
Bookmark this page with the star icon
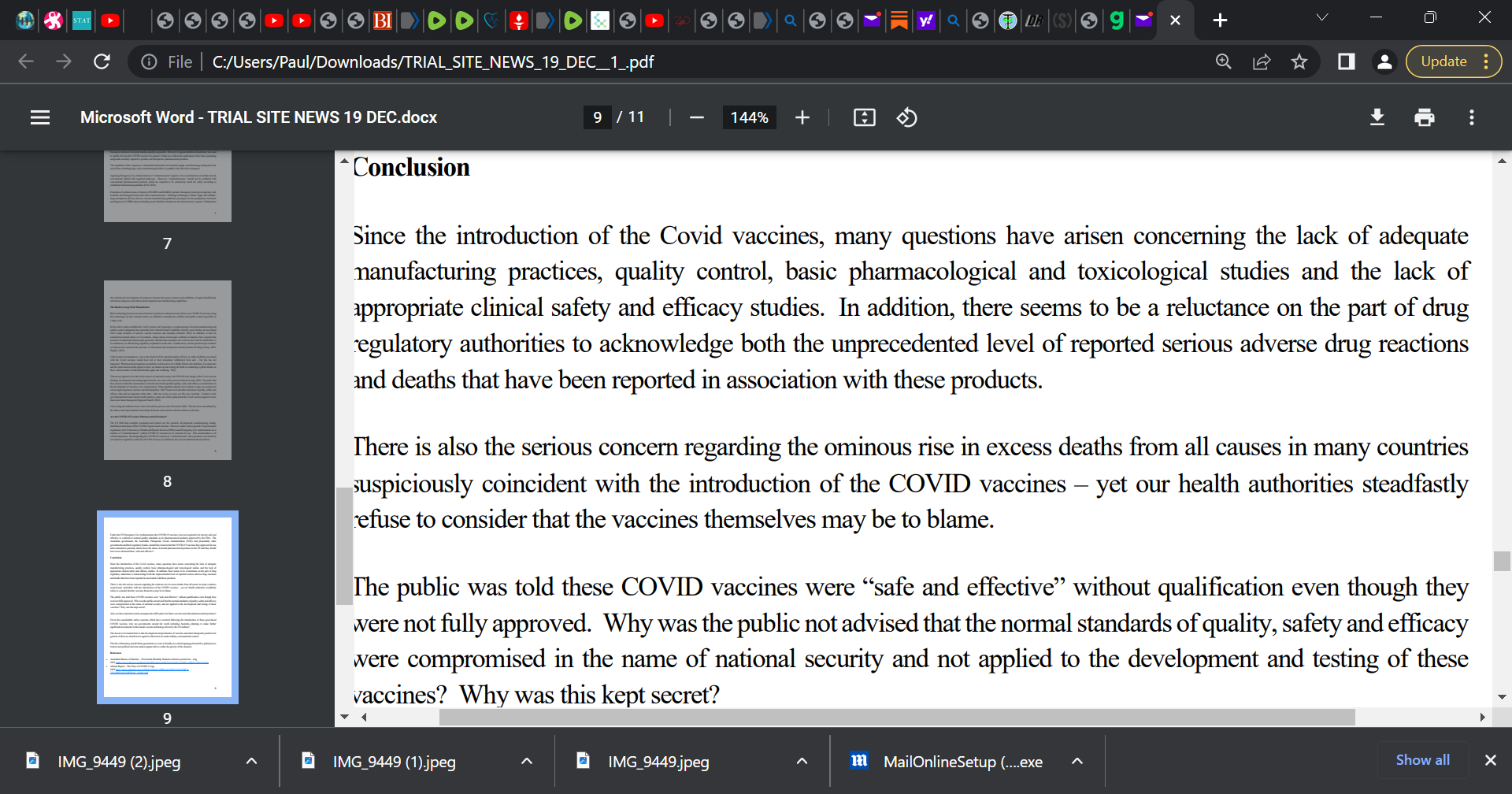pyautogui.click(x=1299, y=61)
